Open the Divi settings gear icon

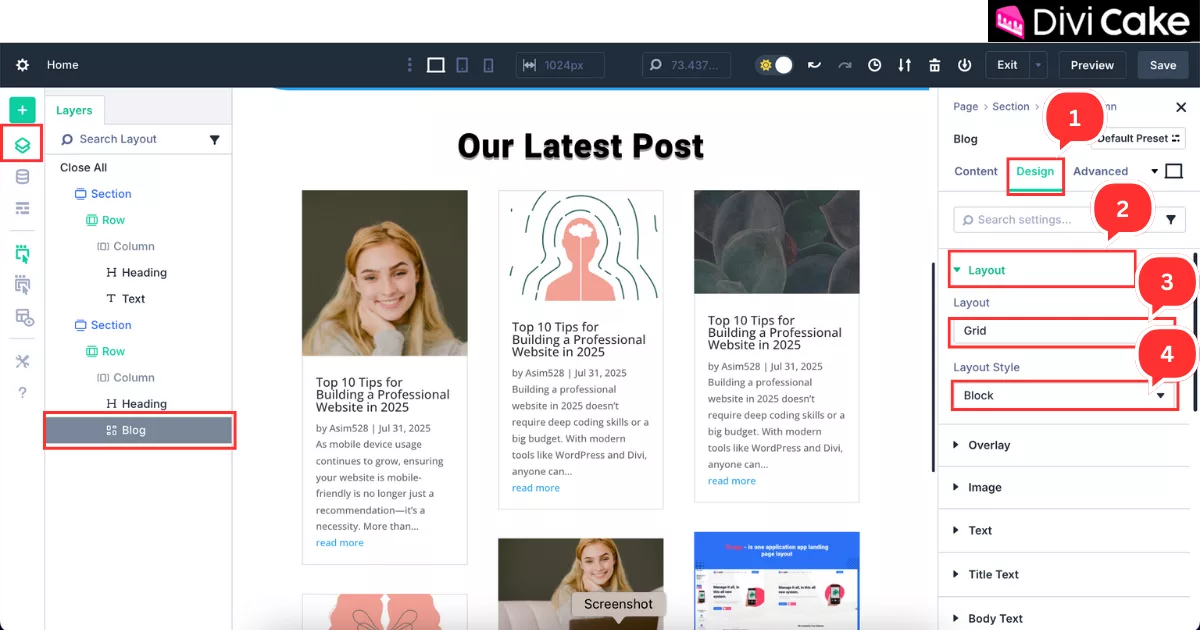[22, 65]
